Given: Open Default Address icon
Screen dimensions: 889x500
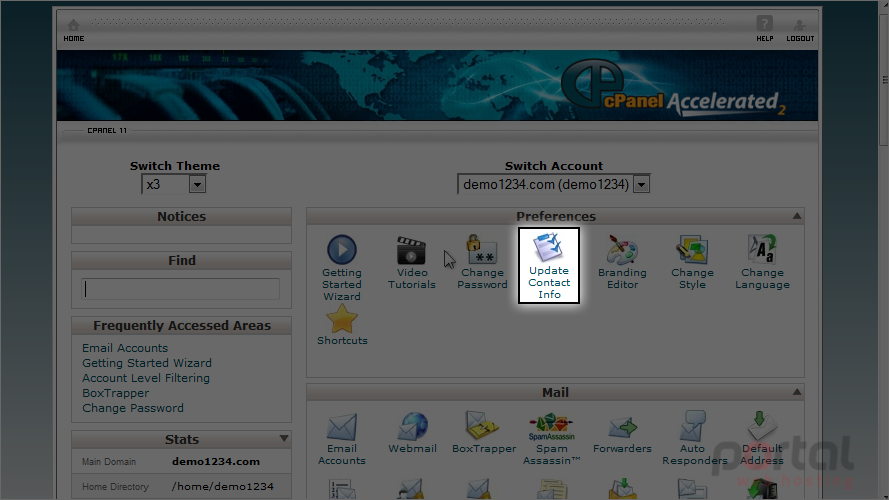Looking at the screenshot, I should (x=761, y=439).
